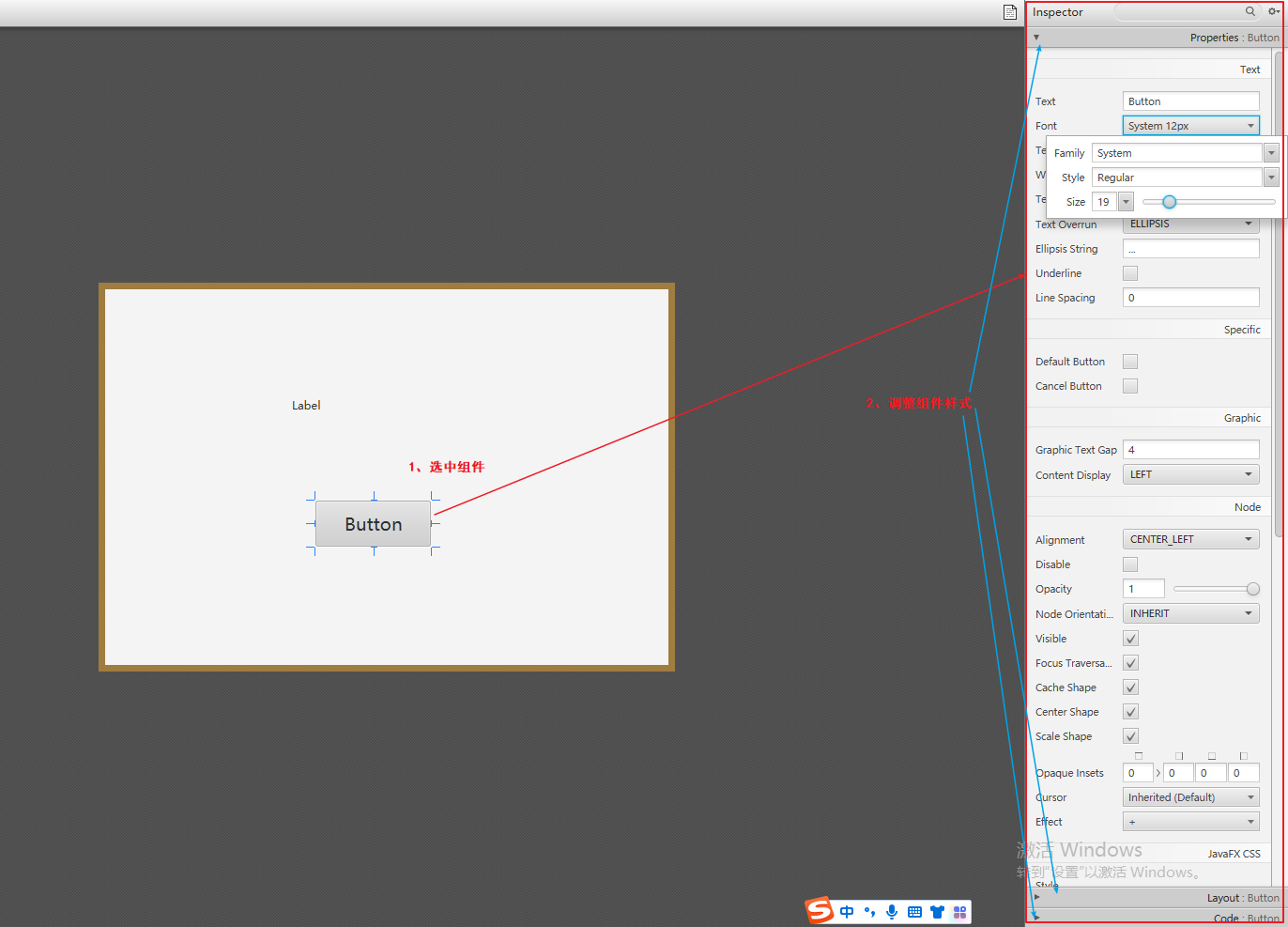Click the Sogou voice input microphone icon
1288x927 pixels.
(x=892, y=912)
